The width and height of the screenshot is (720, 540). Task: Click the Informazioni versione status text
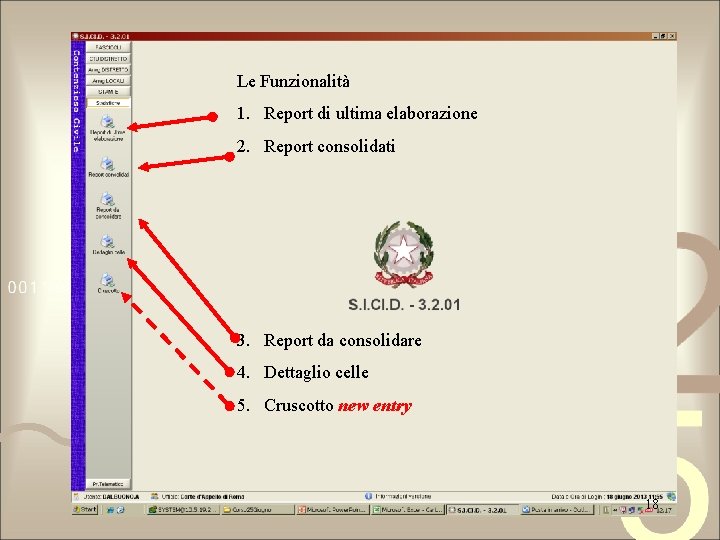point(403,496)
